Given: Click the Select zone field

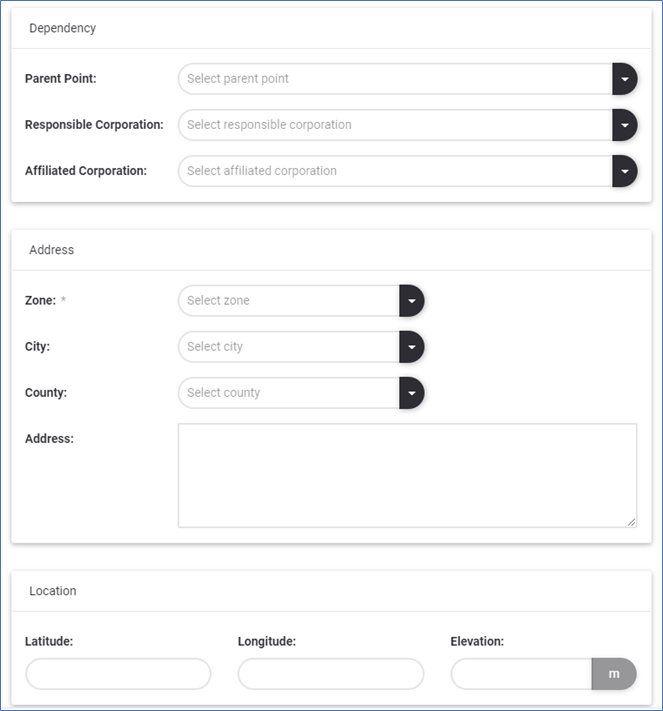Looking at the screenshot, I should tap(288, 301).
